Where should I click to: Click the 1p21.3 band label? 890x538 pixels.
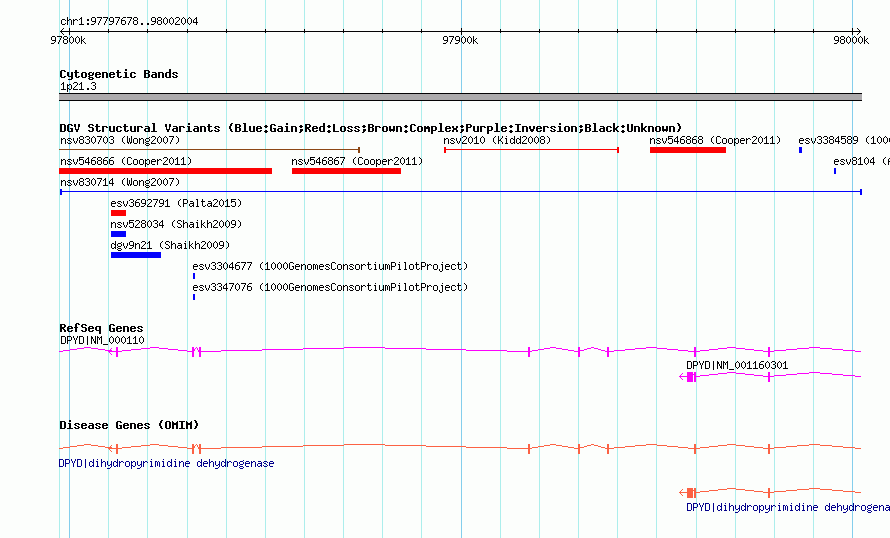pos(78,86)
